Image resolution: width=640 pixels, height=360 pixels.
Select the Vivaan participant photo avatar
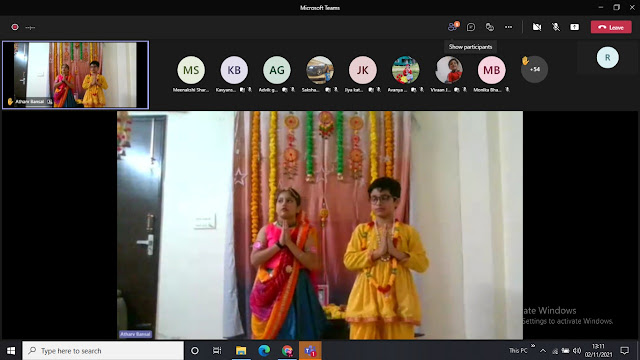click(449, 70)
